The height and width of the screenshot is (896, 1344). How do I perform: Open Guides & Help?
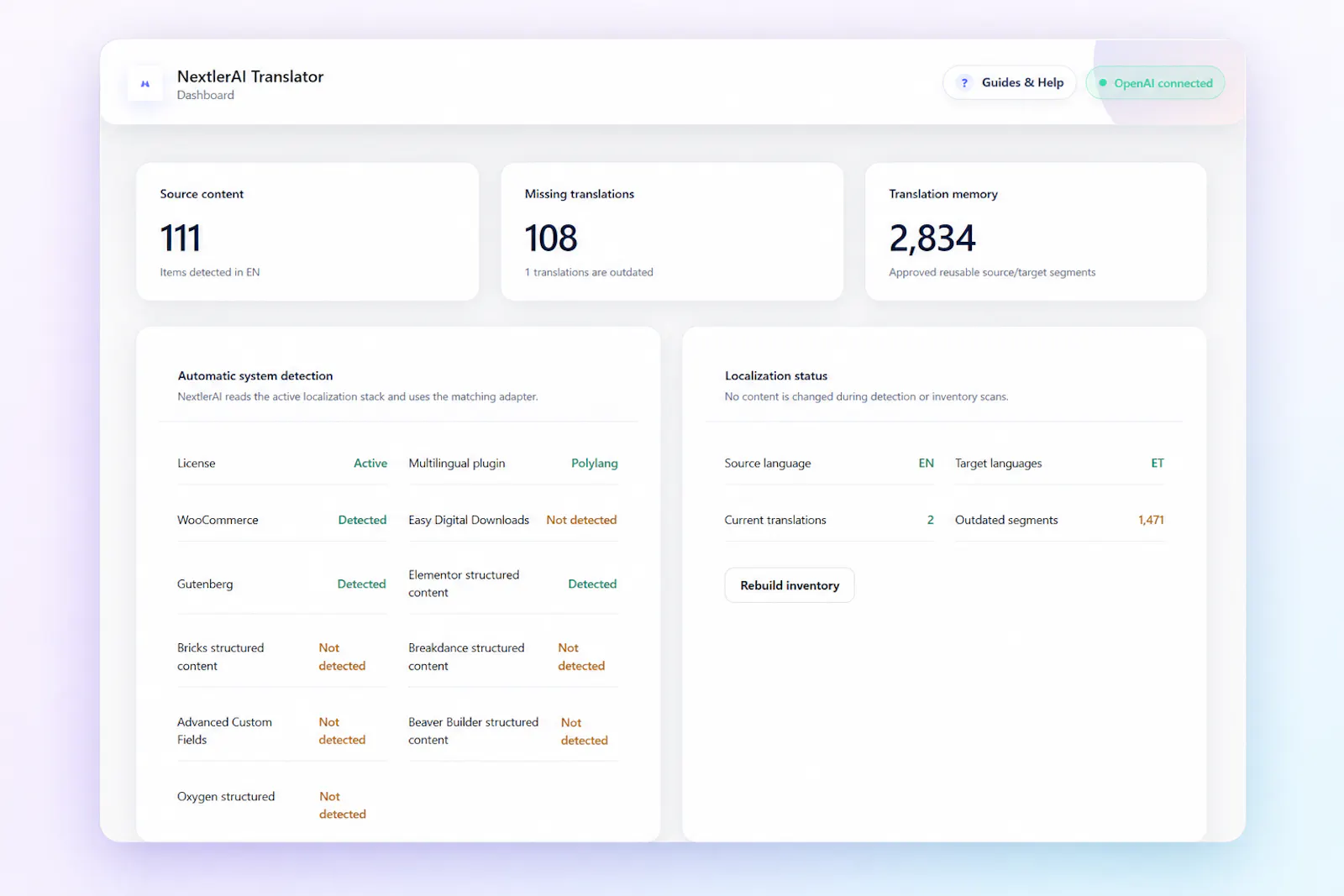click(x=1009, y=82)
